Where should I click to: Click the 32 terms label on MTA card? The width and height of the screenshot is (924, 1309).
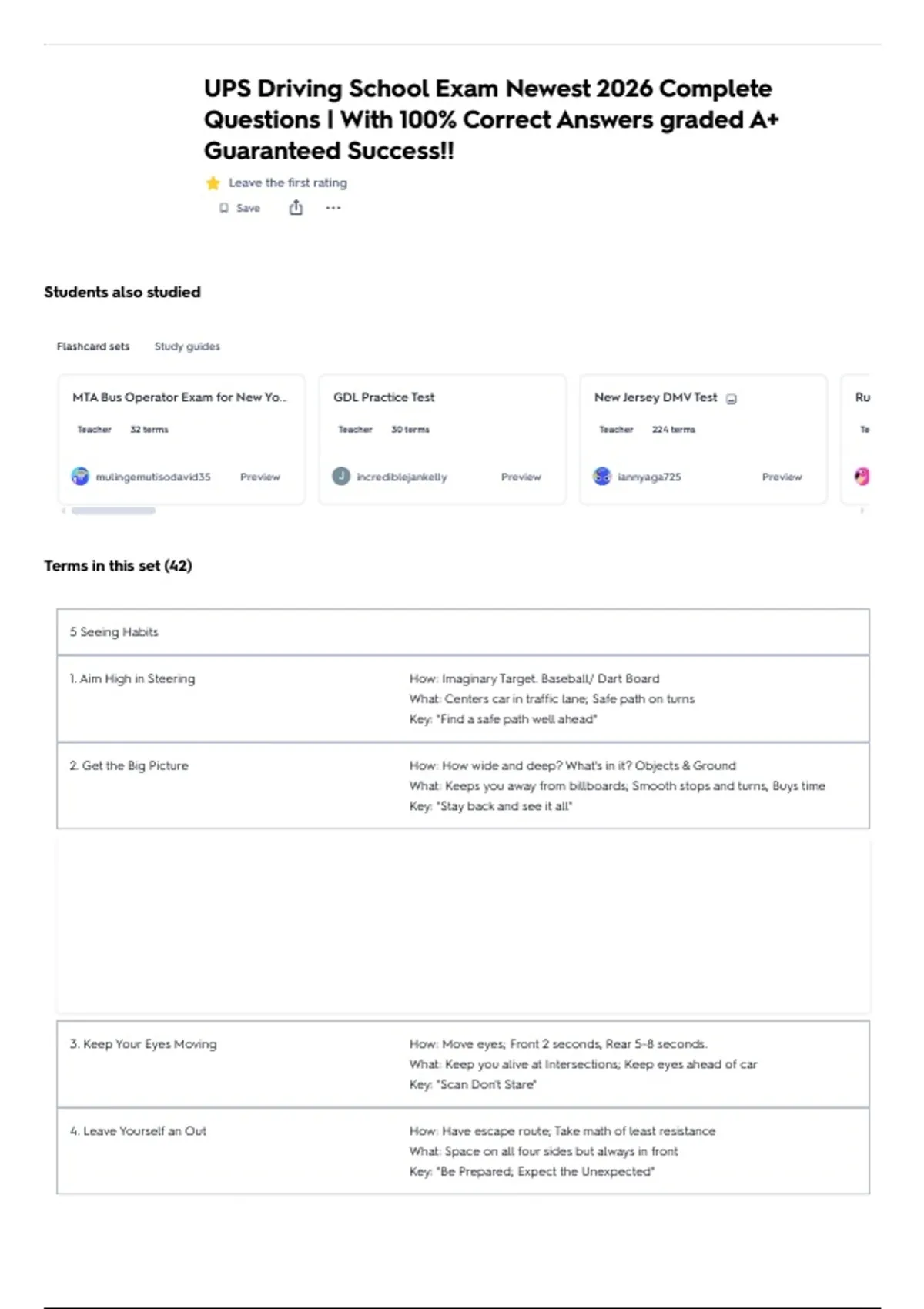point(149,430)
